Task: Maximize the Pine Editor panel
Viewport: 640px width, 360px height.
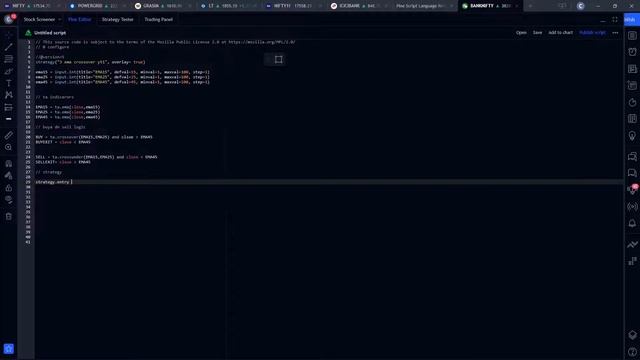Action: tap(615, 20)
